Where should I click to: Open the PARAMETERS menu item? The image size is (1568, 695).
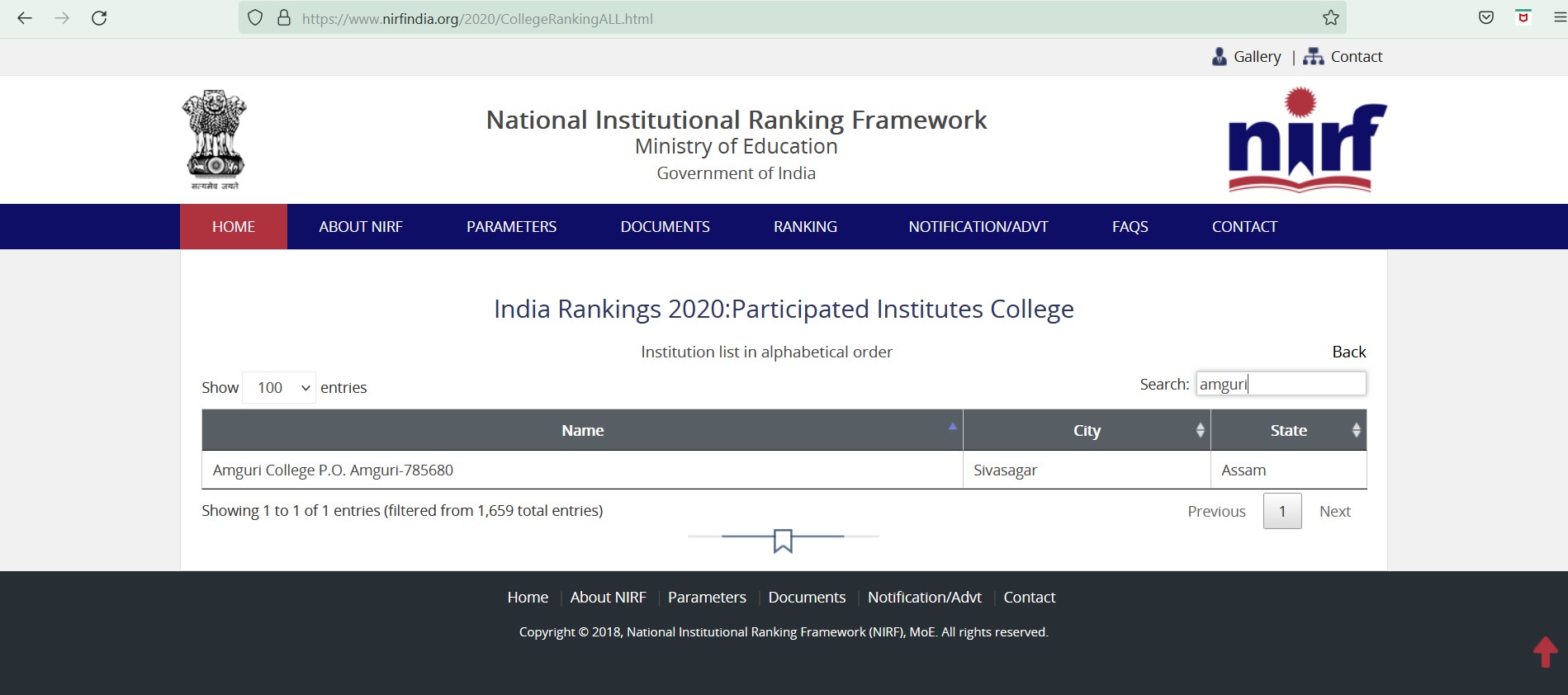point(511,227)
